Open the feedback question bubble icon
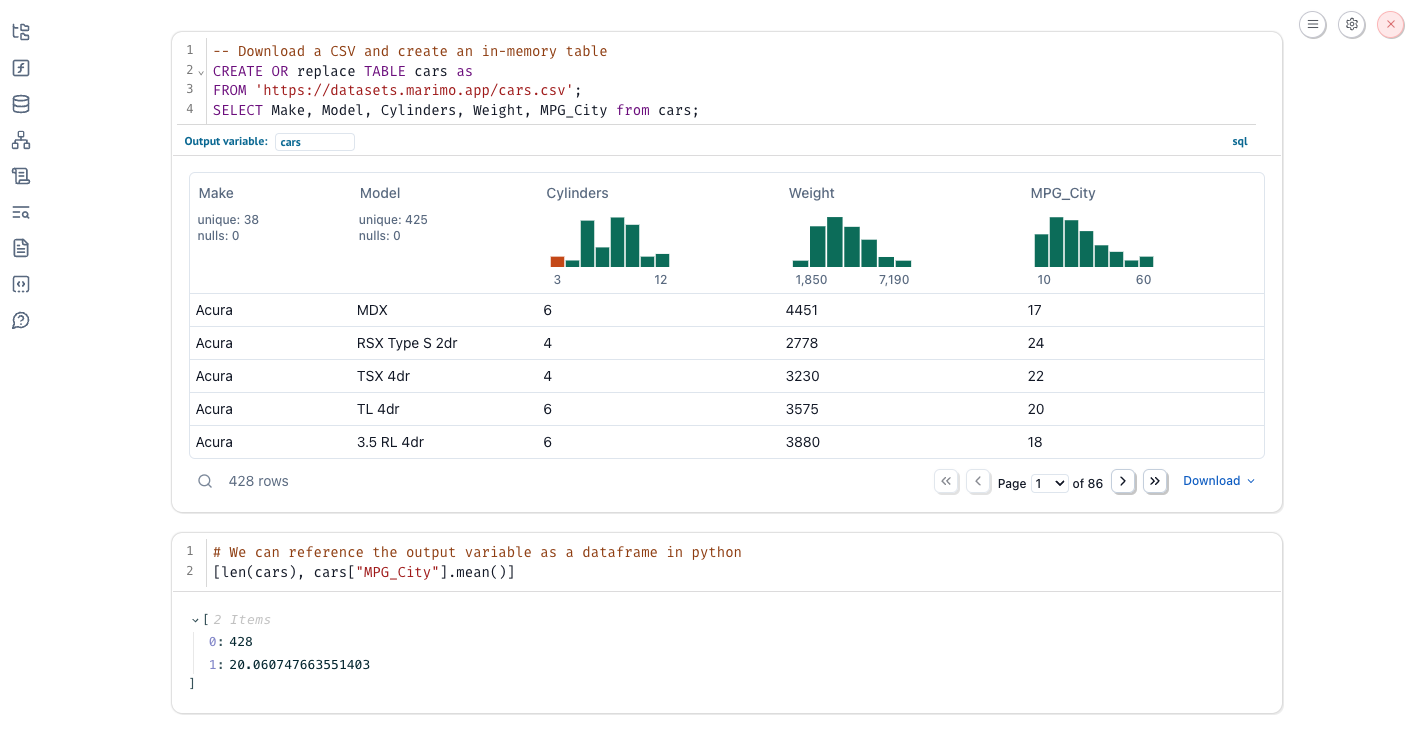Viewport: 1408px width, 729px height. pos(20,320)
